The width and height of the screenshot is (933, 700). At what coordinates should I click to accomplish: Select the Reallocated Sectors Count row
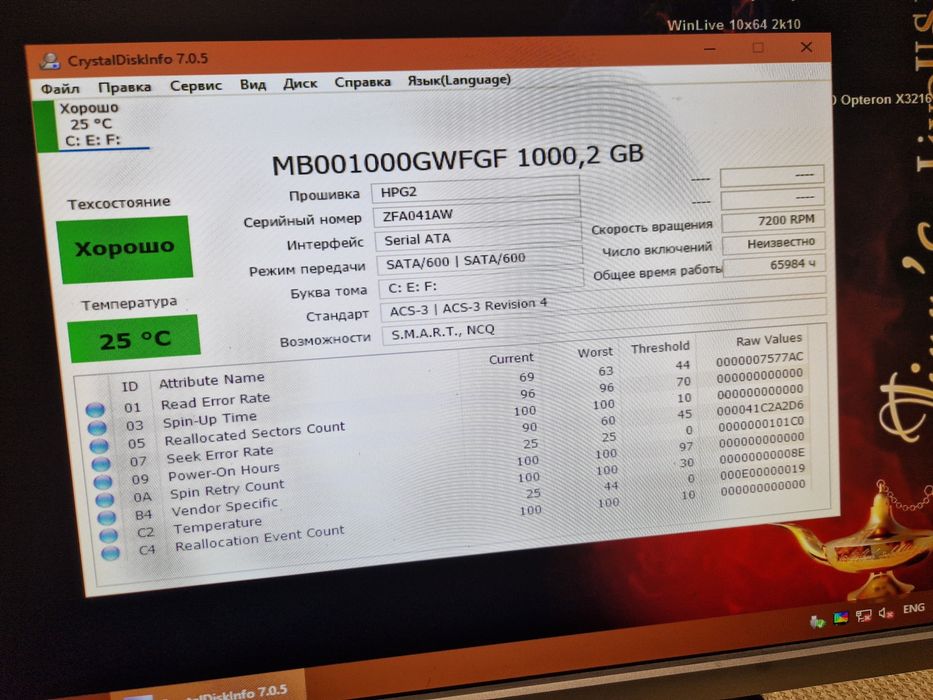tap(449, 417)
